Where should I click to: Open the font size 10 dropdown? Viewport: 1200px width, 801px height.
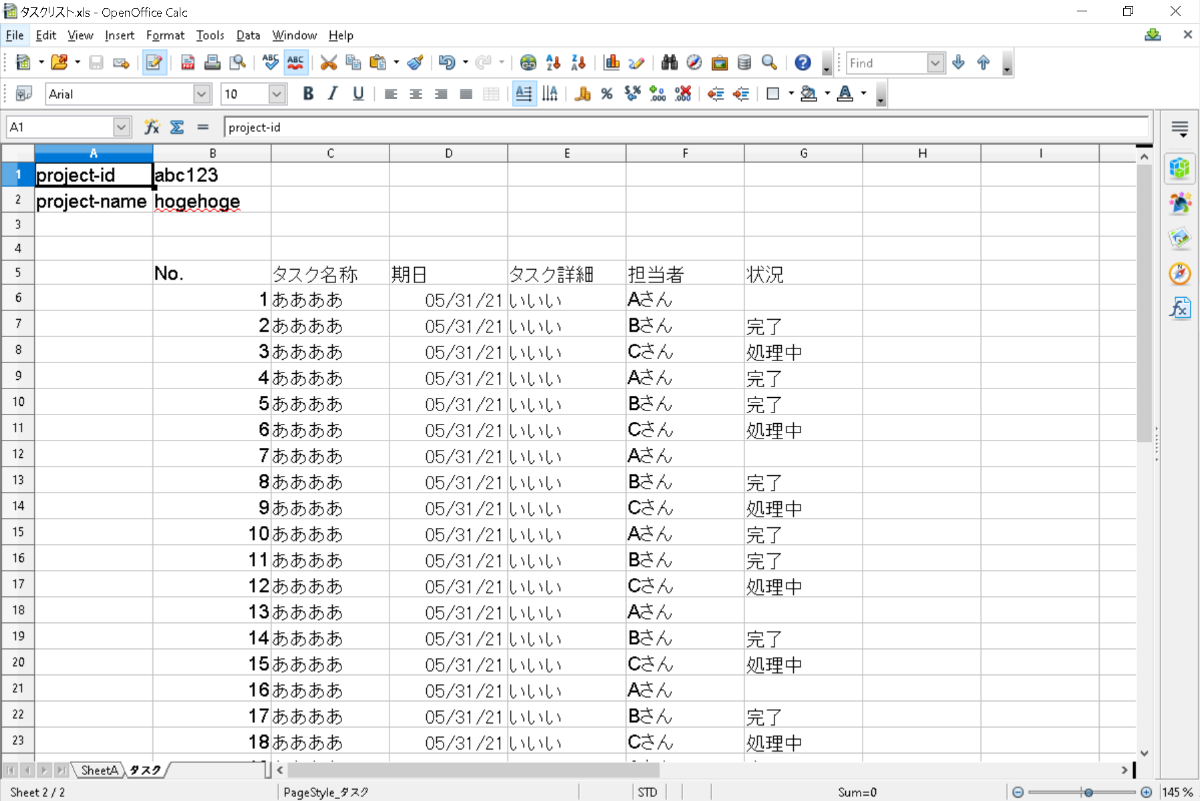coord(277,94)
